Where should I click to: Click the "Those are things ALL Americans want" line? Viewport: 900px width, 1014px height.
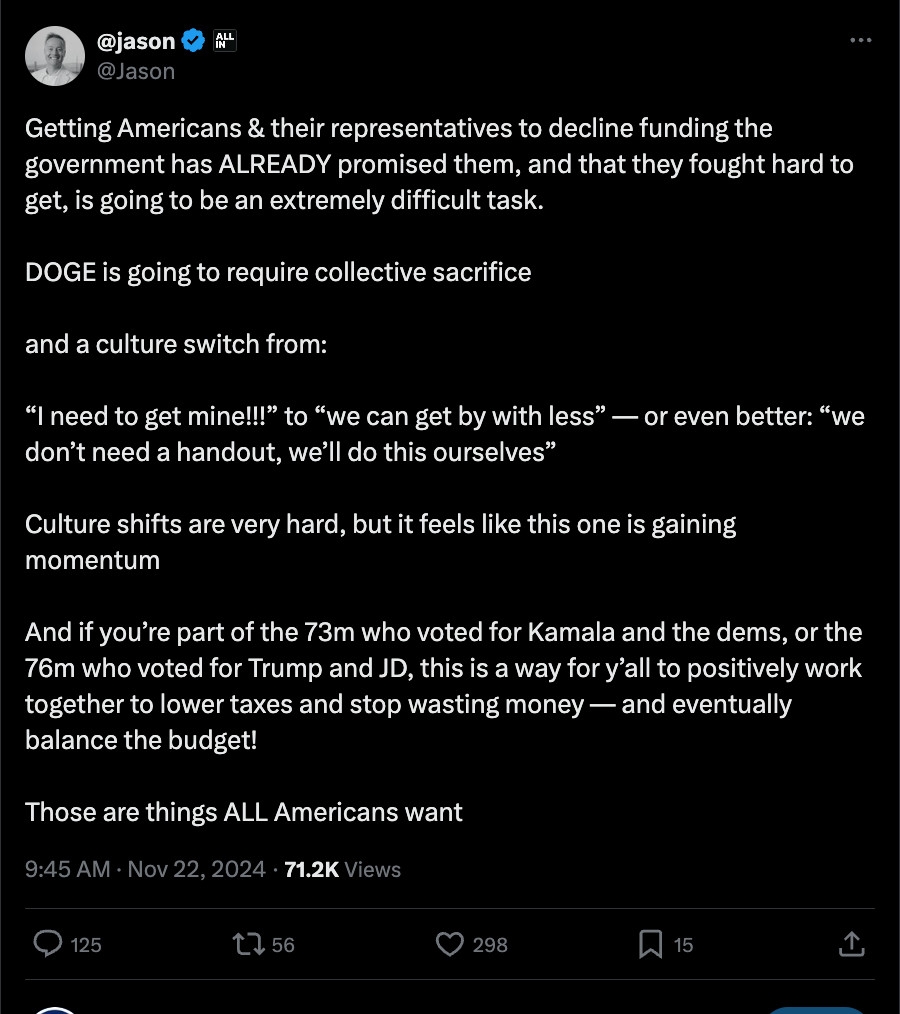[x=244, y=811]
